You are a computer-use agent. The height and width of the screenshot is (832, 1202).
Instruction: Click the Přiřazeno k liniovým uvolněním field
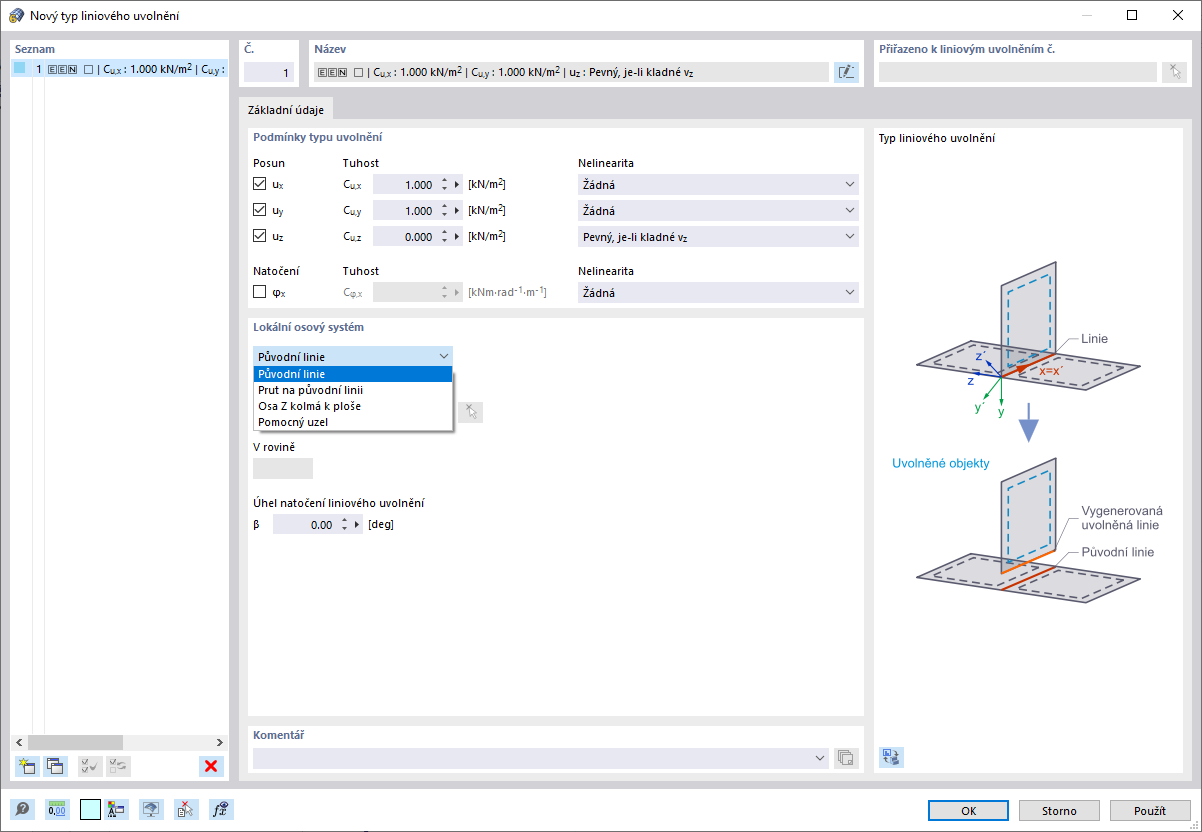click(x=1017, y=71)
